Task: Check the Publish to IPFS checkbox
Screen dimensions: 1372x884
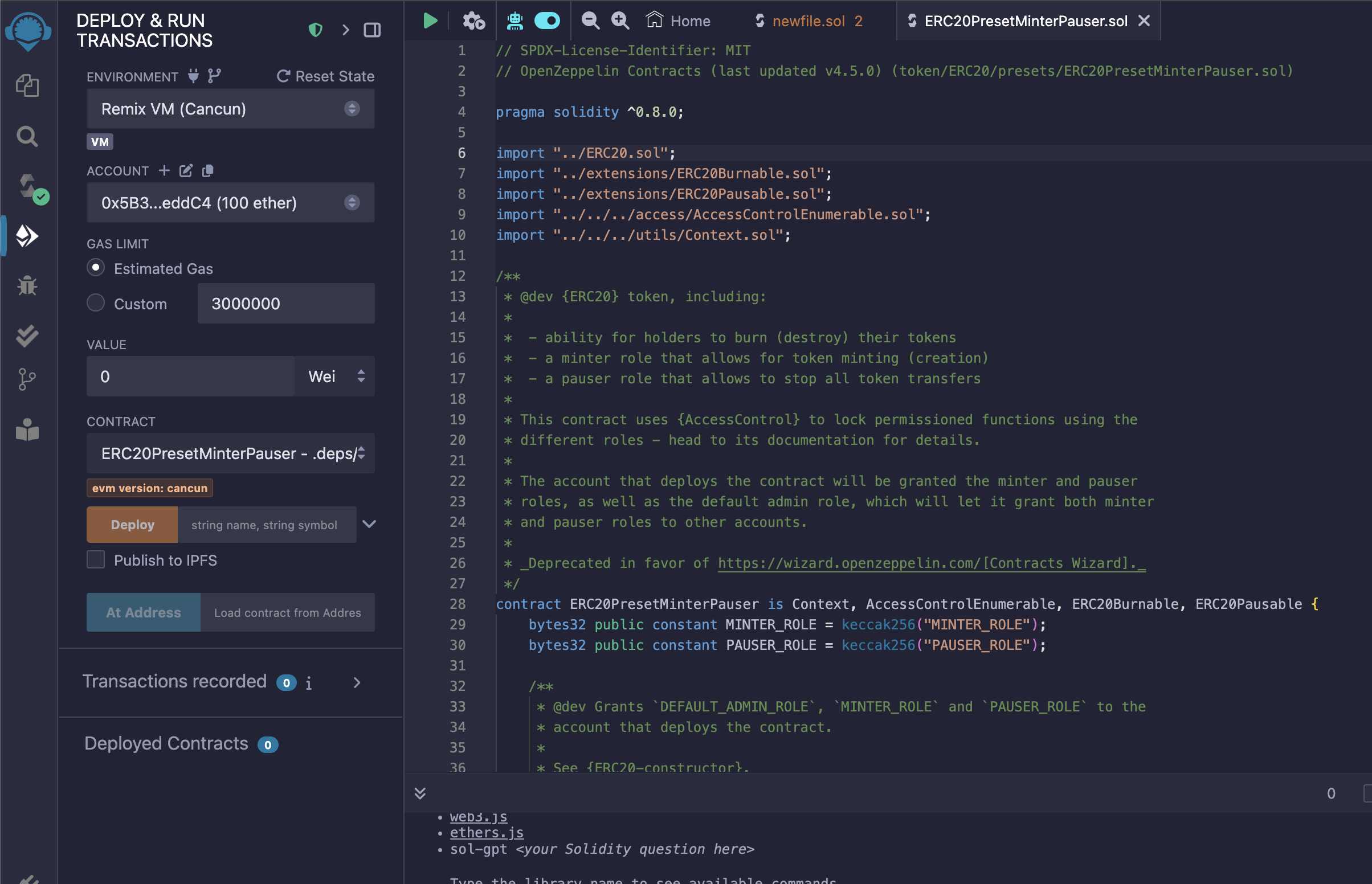Action: click(x=96, y=560)
